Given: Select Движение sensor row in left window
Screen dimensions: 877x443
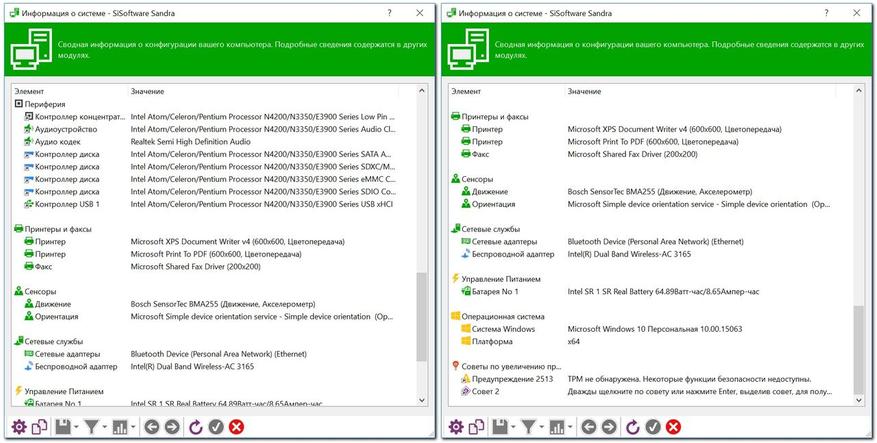Looking at the screenshot, I should 211,304.
